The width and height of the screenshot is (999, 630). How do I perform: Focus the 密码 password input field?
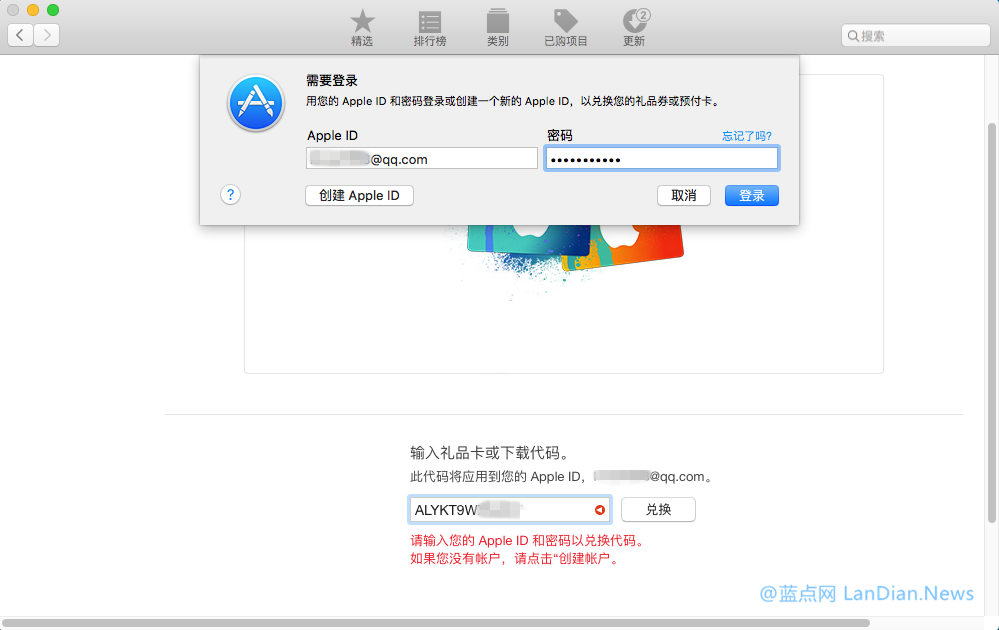point(662,157)
